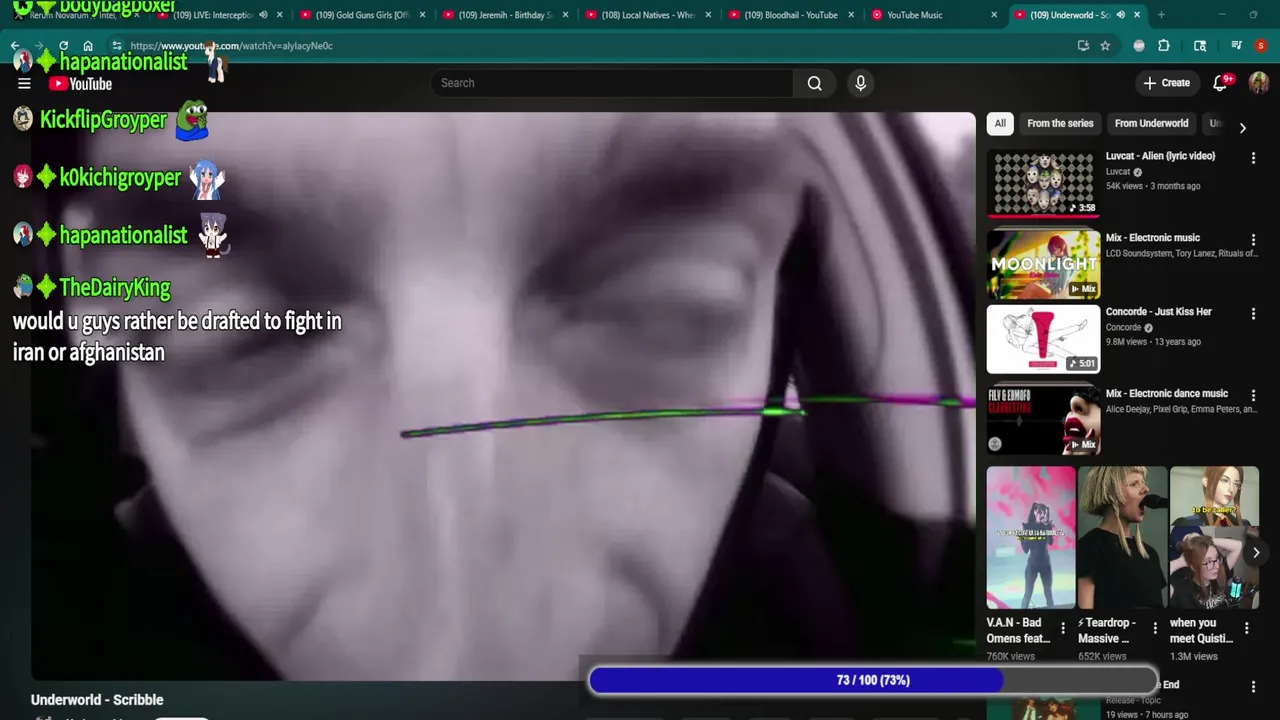
Task: Open the Teardrop - Massive short thumbnail
Action: pyautogui.click(x=1122, y=538)
